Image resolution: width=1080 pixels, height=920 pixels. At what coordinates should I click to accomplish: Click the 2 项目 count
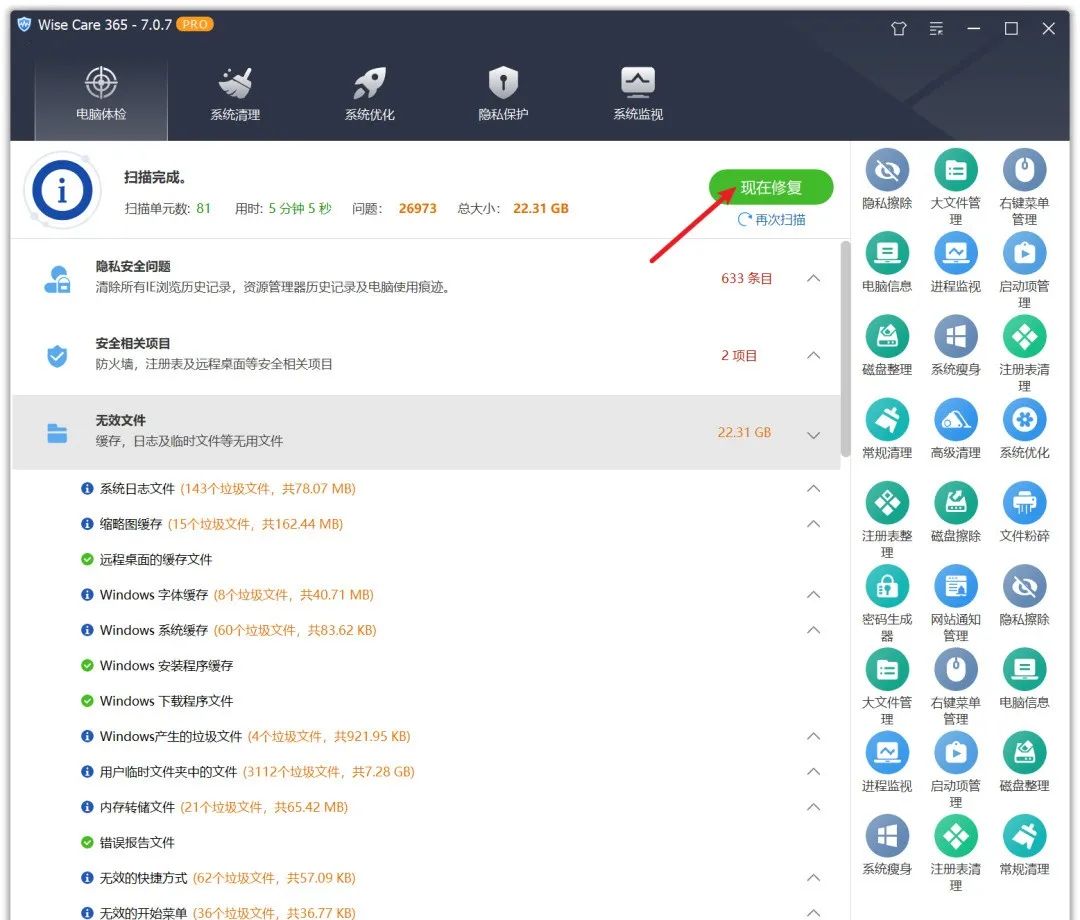coord(739,355)
